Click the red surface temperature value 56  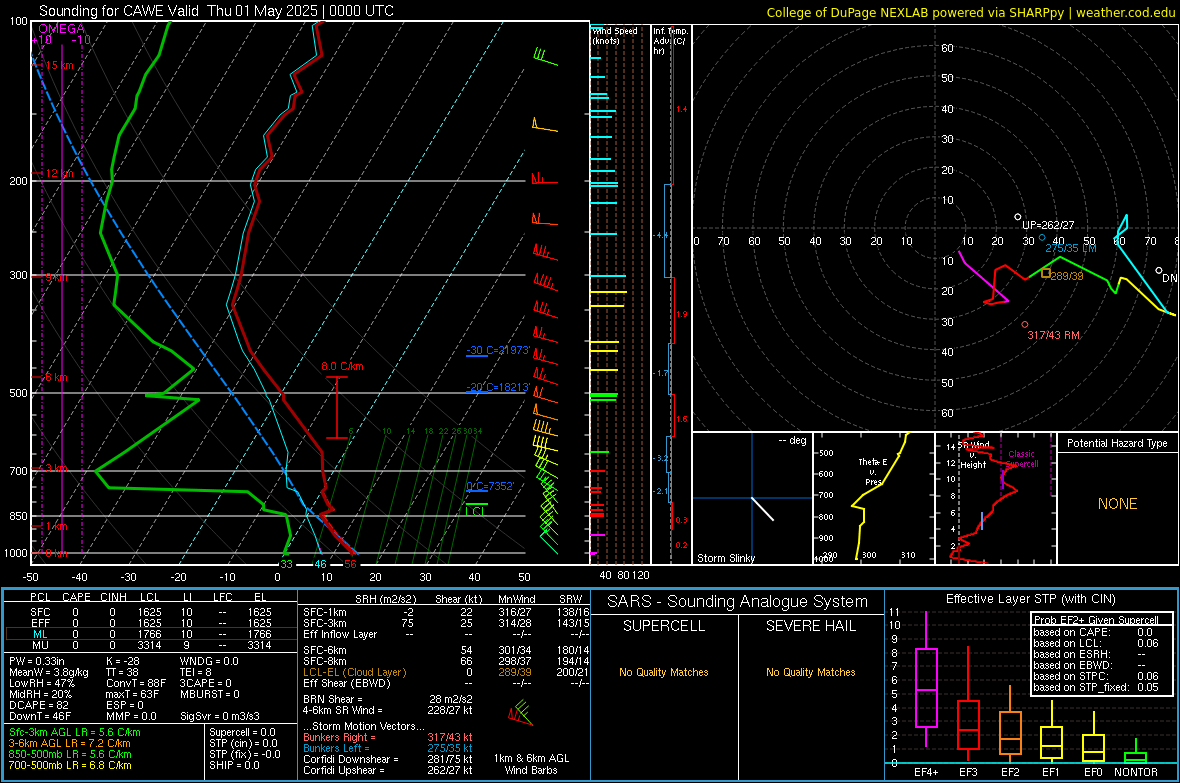click(350, 564)
